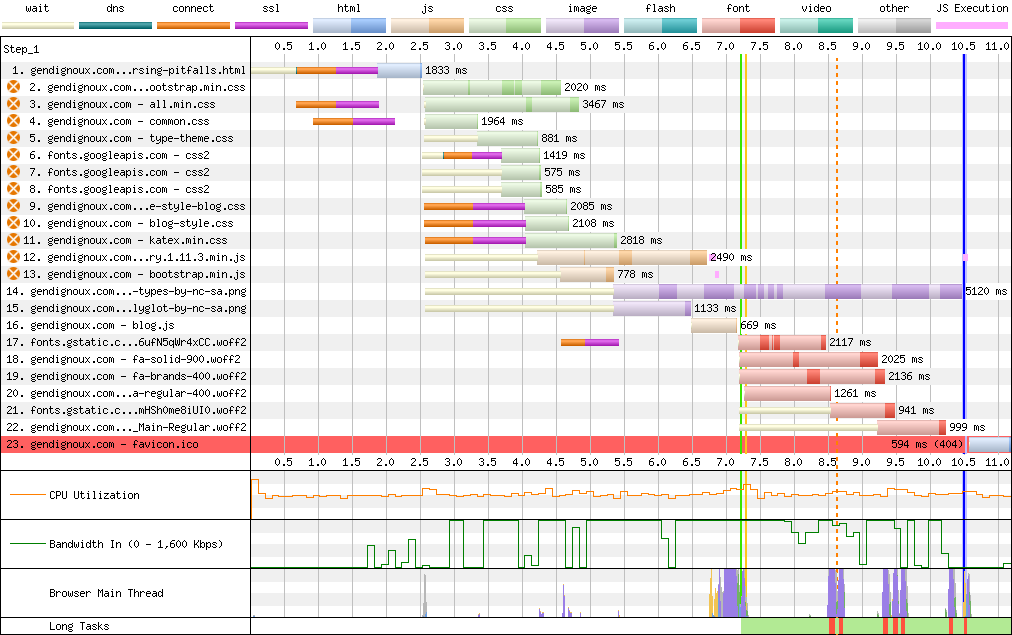Click render-blocking icon beside katex.min.css
The image size is (1012, 635).
[13, 241]
